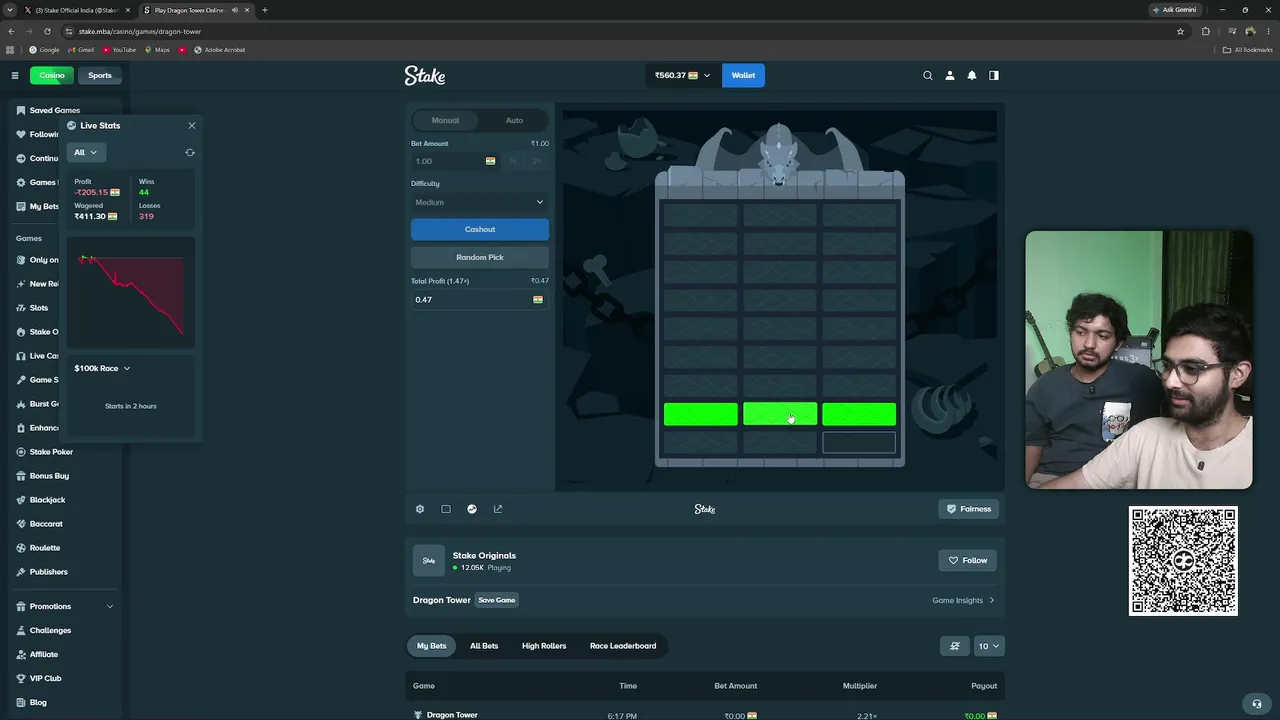Open game in popout window icon
Image resolution: width=1280 pixels, height=720 pixels.
point(498,509)
